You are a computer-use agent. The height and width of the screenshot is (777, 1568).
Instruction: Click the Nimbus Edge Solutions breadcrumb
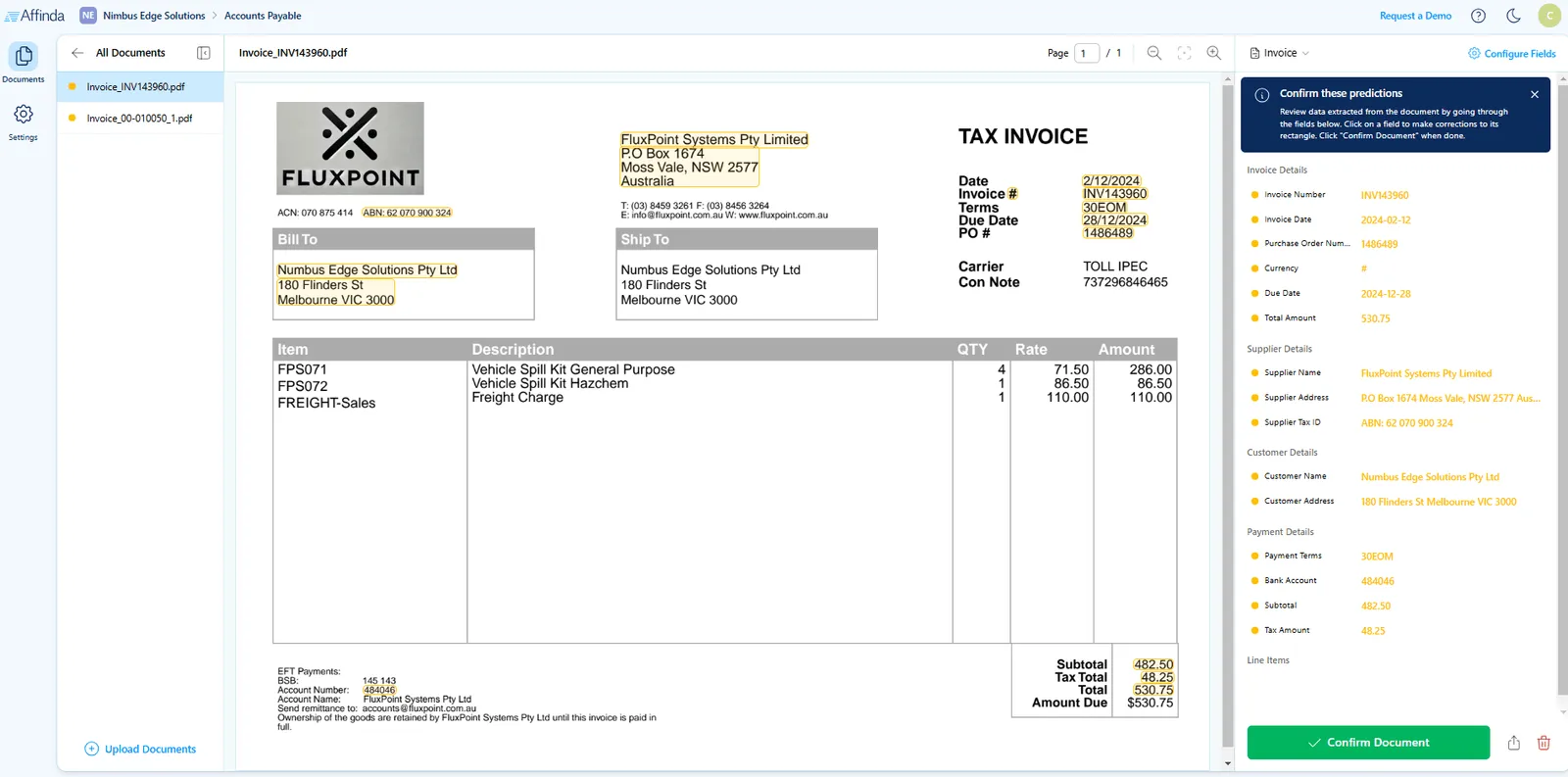click(154, 16)
